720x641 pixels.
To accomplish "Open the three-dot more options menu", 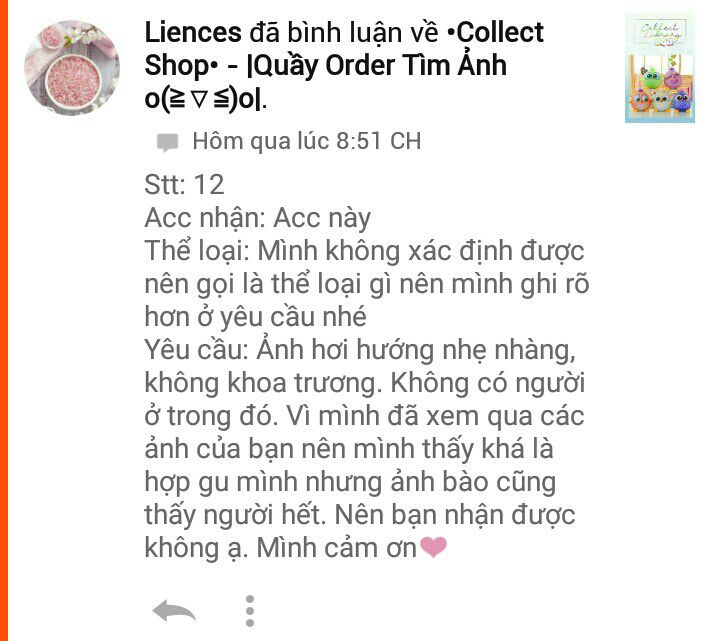I will pos(250,611).
